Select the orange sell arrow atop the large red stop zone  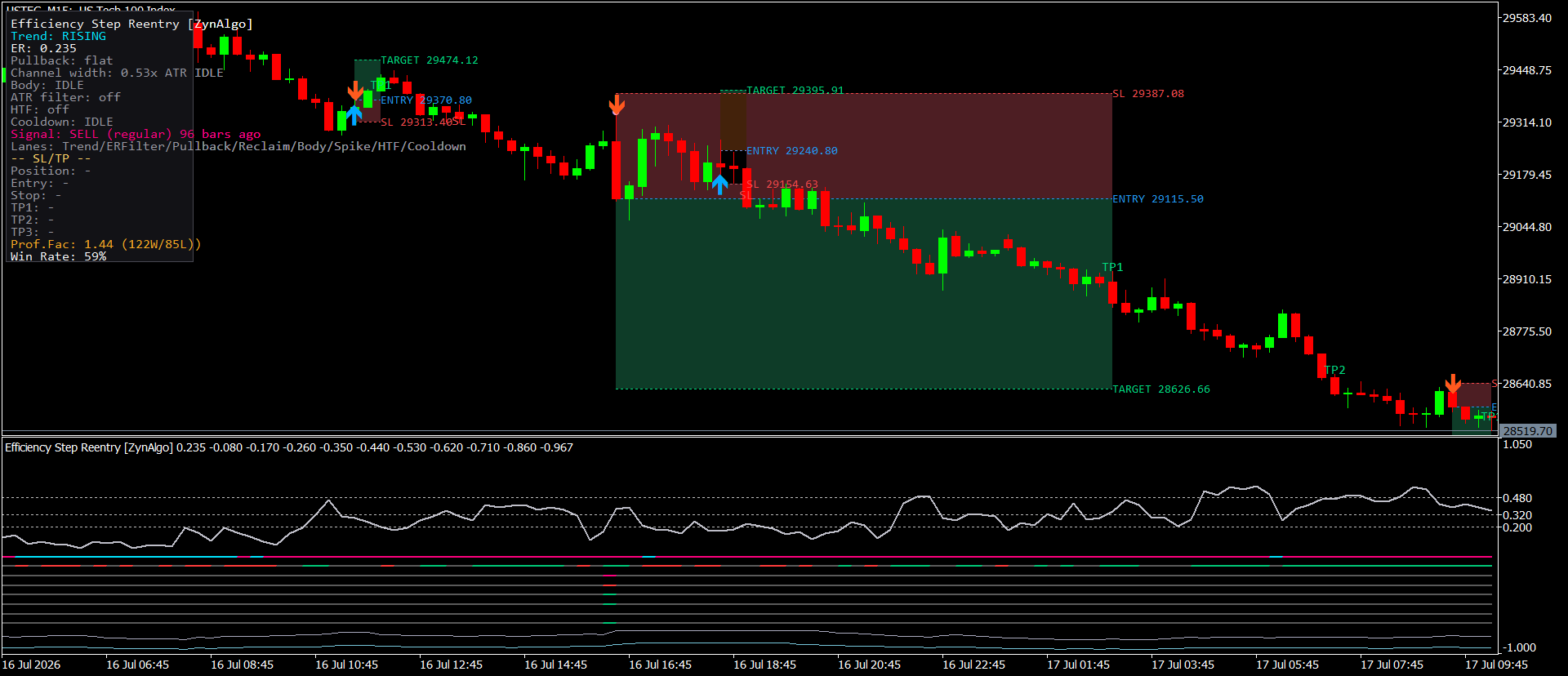click(617, 105)
